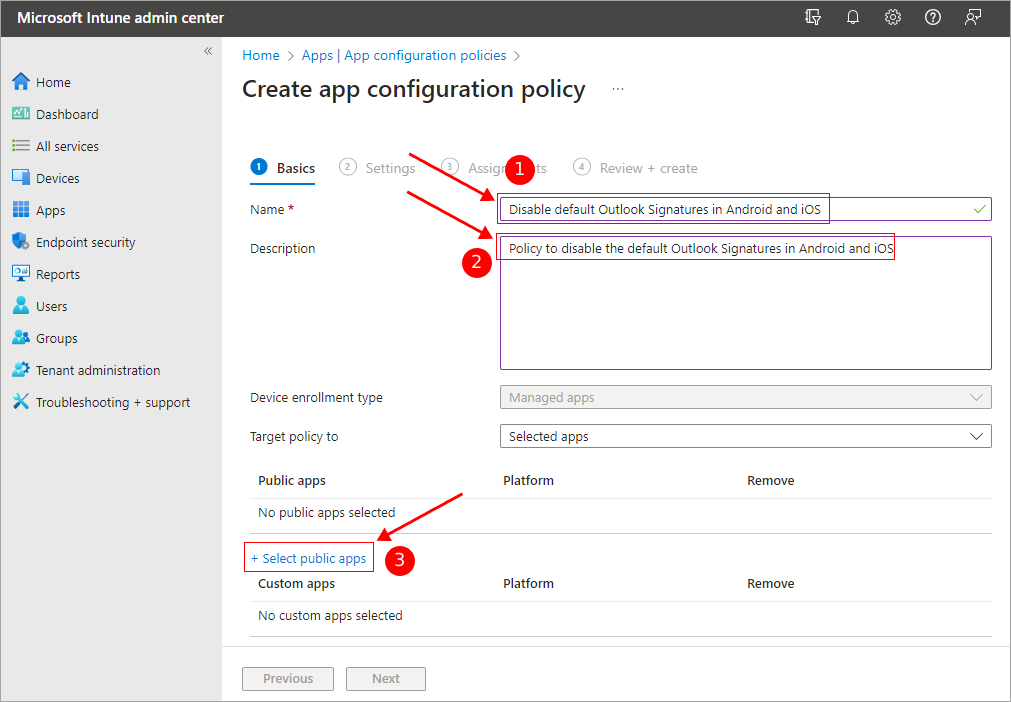The width and height of the screenshot is (1011, 702).
Task: Open Troubleshooting + support section
Action: tap(113, 402)
